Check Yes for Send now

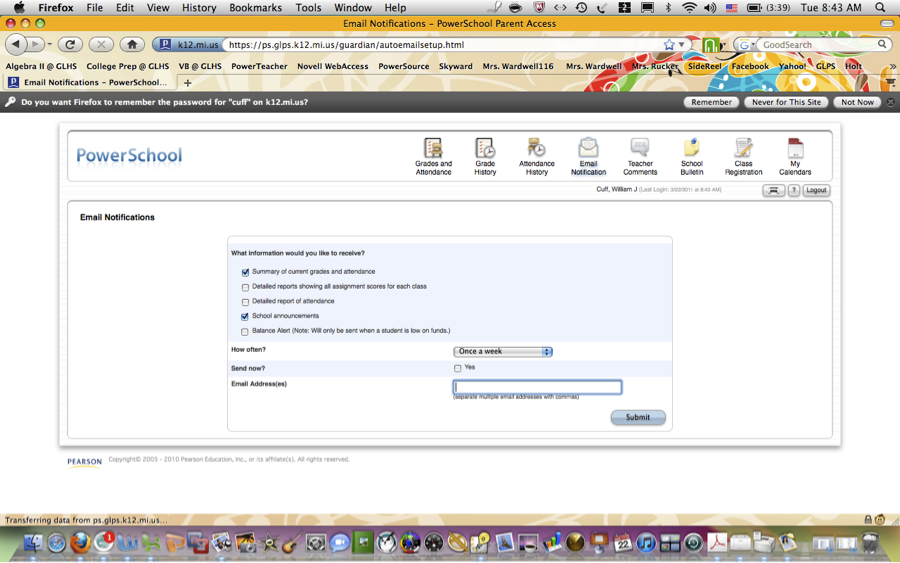click(457, 368)
